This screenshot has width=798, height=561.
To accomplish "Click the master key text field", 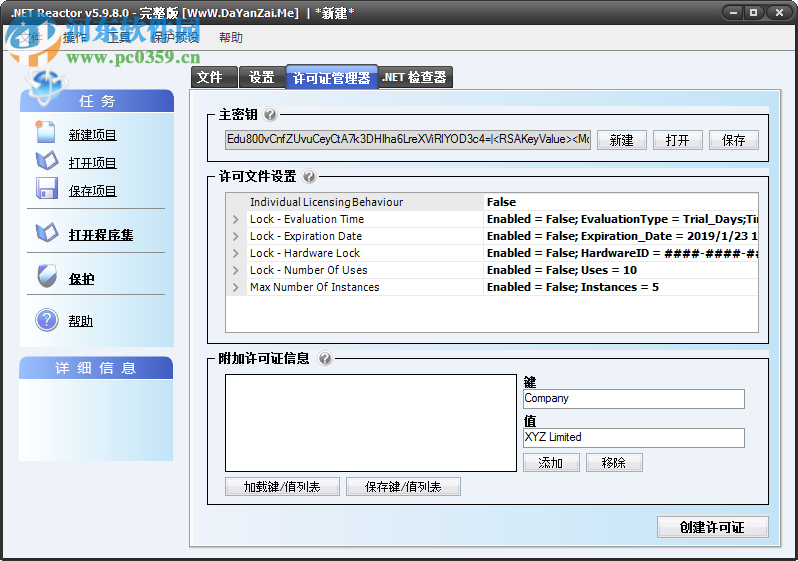I will (x=408, y=139).
